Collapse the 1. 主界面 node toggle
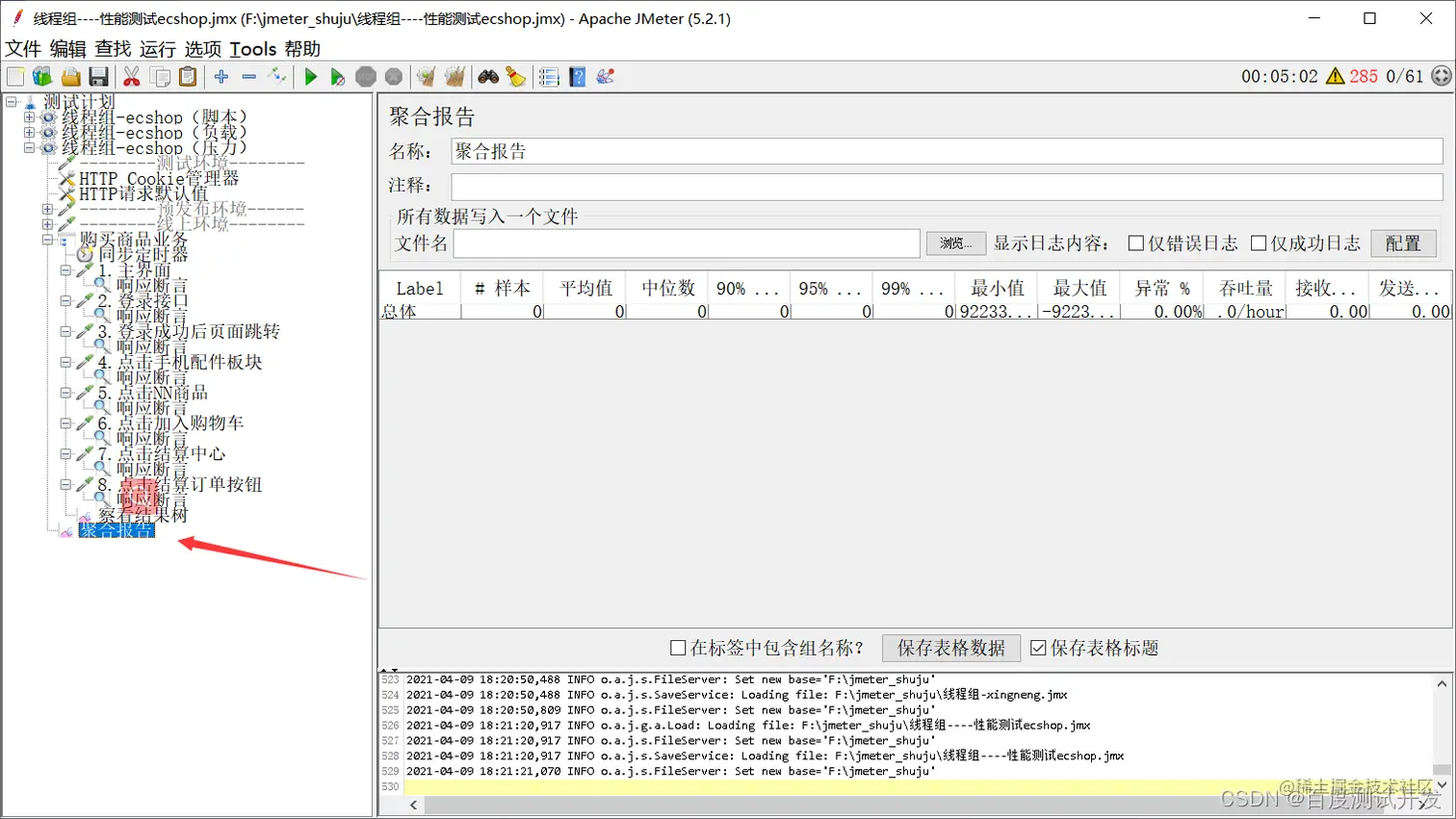Screen dimensions: 1456x819 tap(65, 270)
